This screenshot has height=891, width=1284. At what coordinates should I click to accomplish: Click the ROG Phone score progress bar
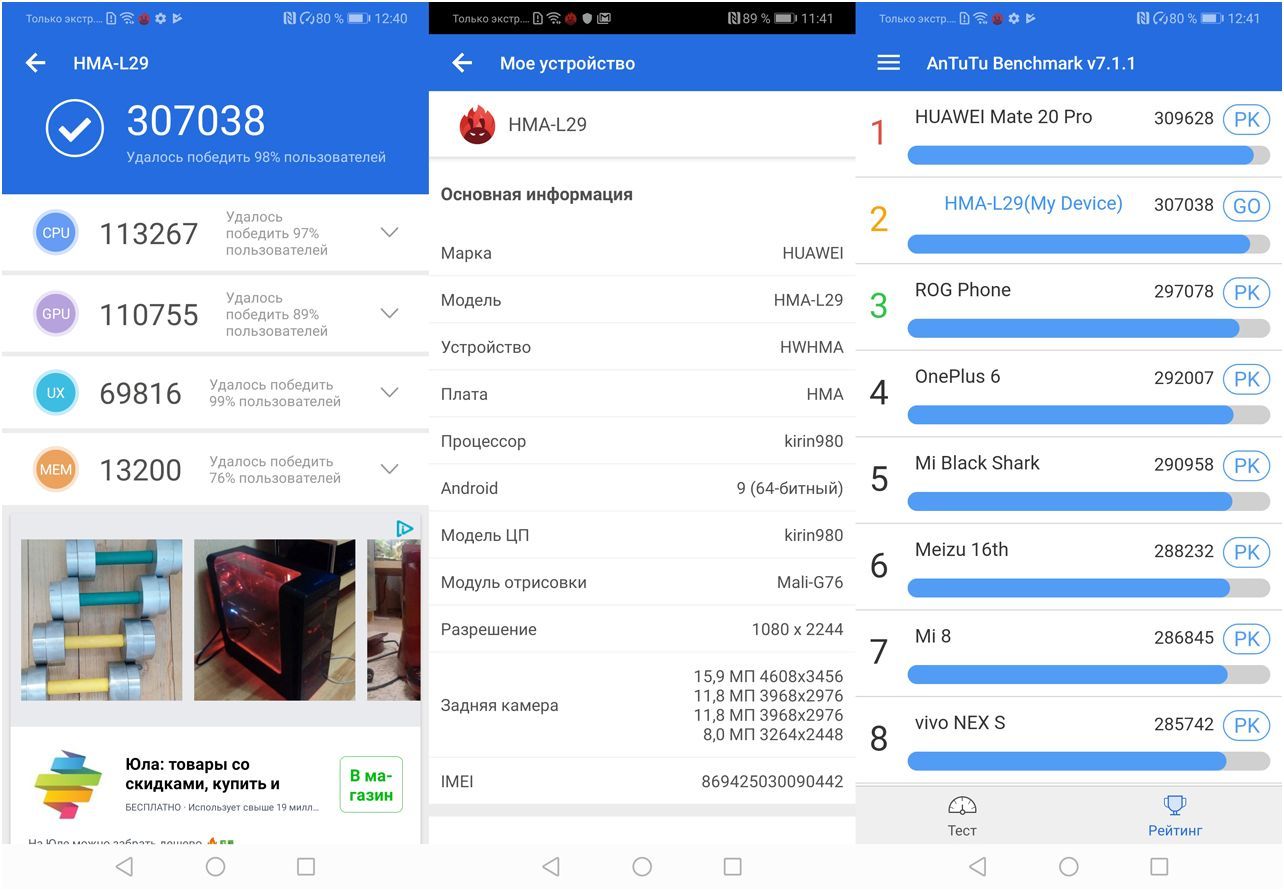1087,328
